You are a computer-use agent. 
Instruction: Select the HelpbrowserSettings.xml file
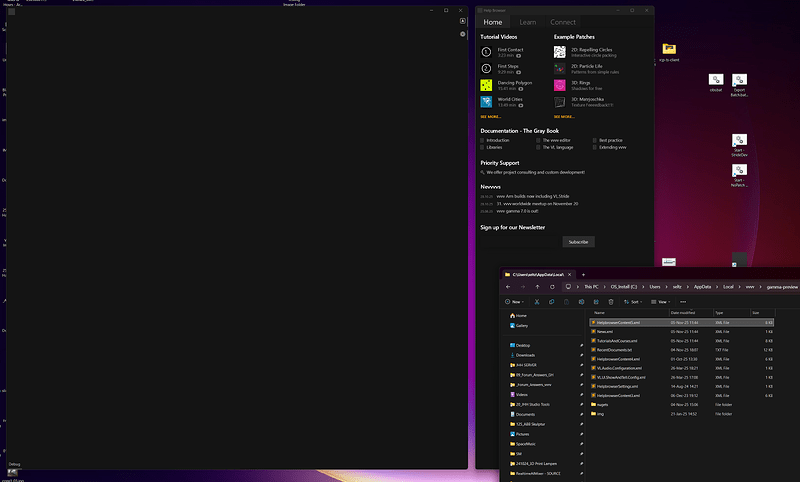point(617,385)
